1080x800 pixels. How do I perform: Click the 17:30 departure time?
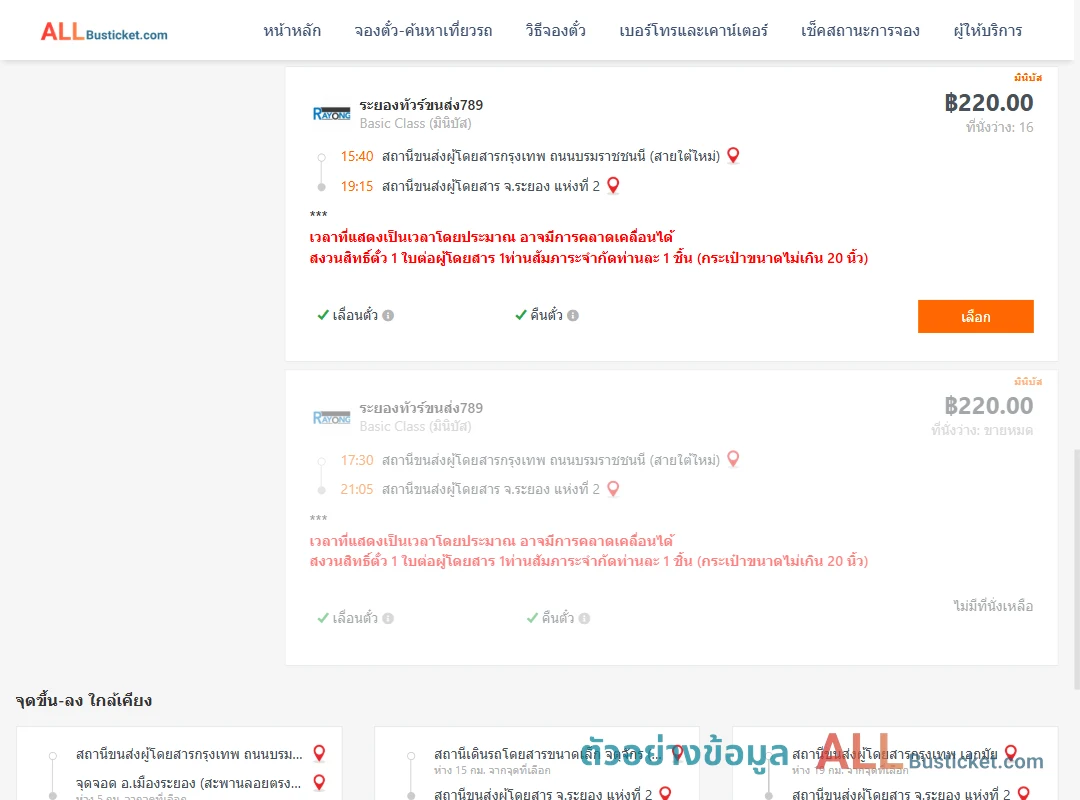click(357, 460)
